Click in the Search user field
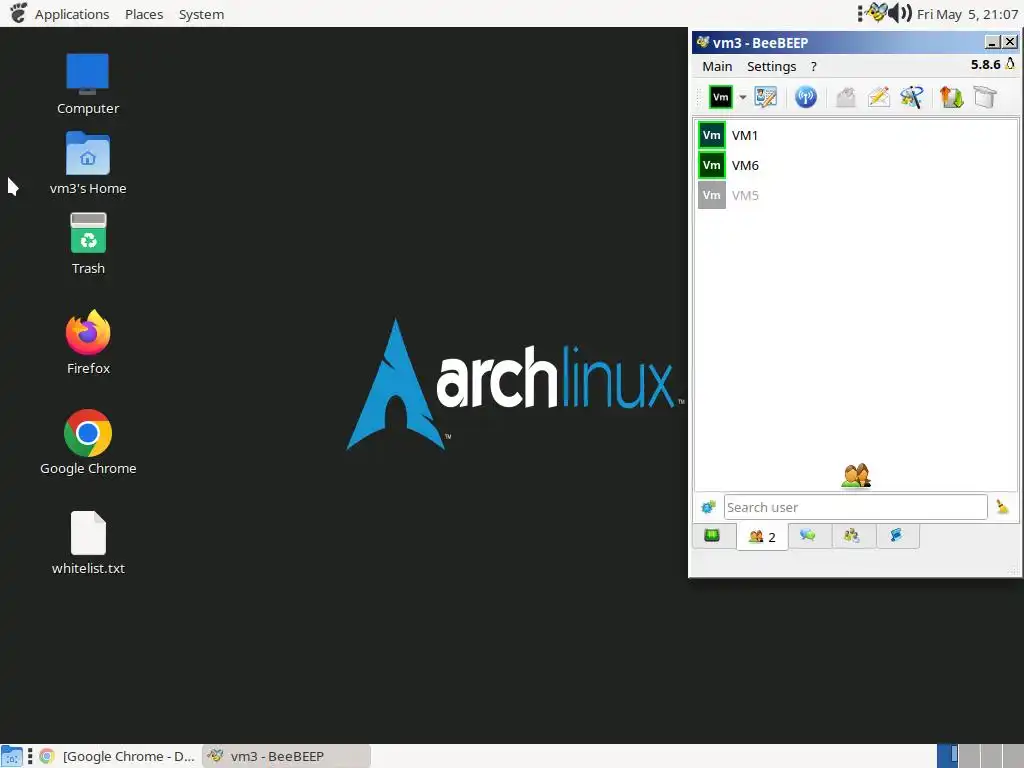Viewport: 1024px width, 768px height. pyautogui.click(x=855, y=507)
